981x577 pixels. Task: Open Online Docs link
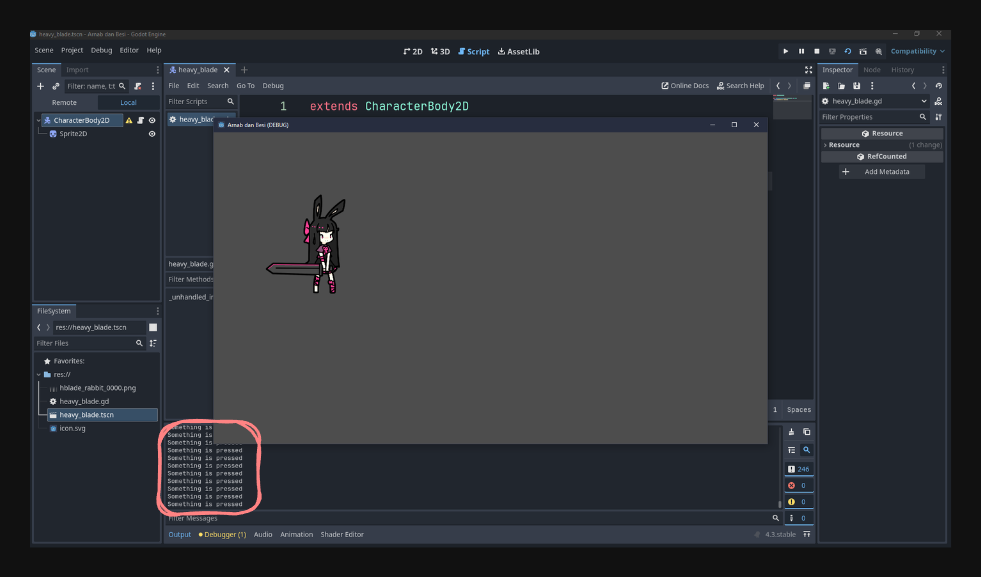(x=685, y=86)
